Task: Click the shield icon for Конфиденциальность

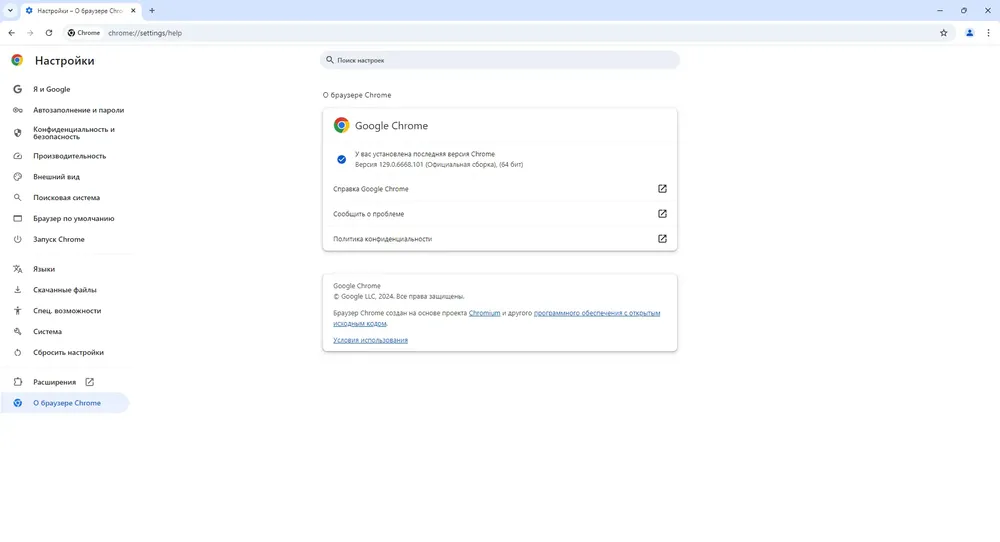Action: (17, 133)
